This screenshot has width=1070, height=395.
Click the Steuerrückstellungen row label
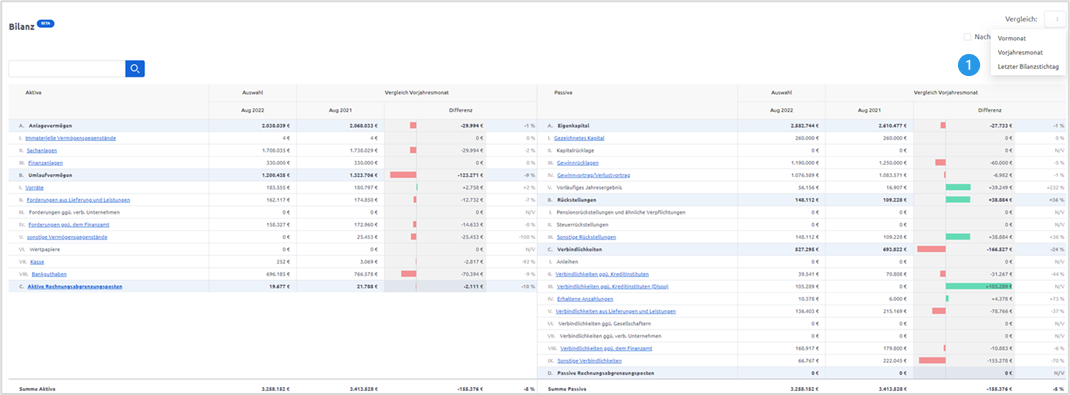583,224
